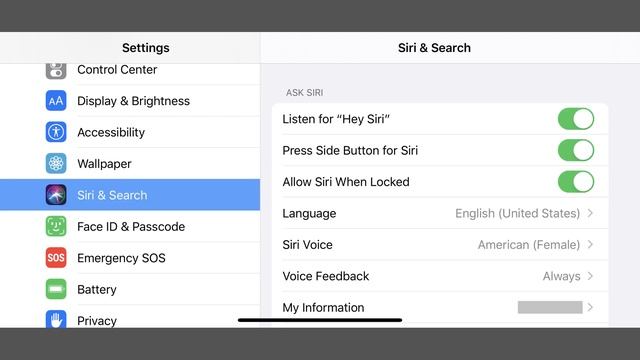This screenshot has height=360, width=640.
Task: Expand Language chevron beside English (United States)
Action: (x=590, y=213)
